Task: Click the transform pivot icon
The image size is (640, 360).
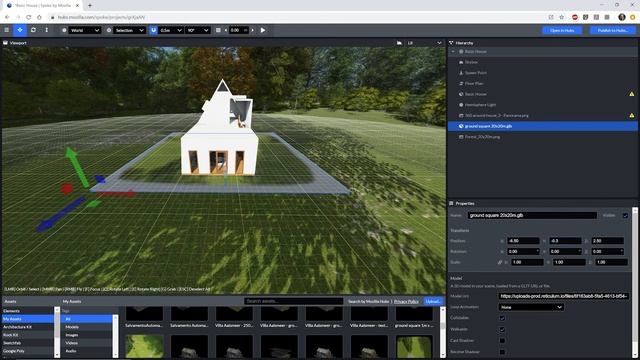Action: coord(109,30)
